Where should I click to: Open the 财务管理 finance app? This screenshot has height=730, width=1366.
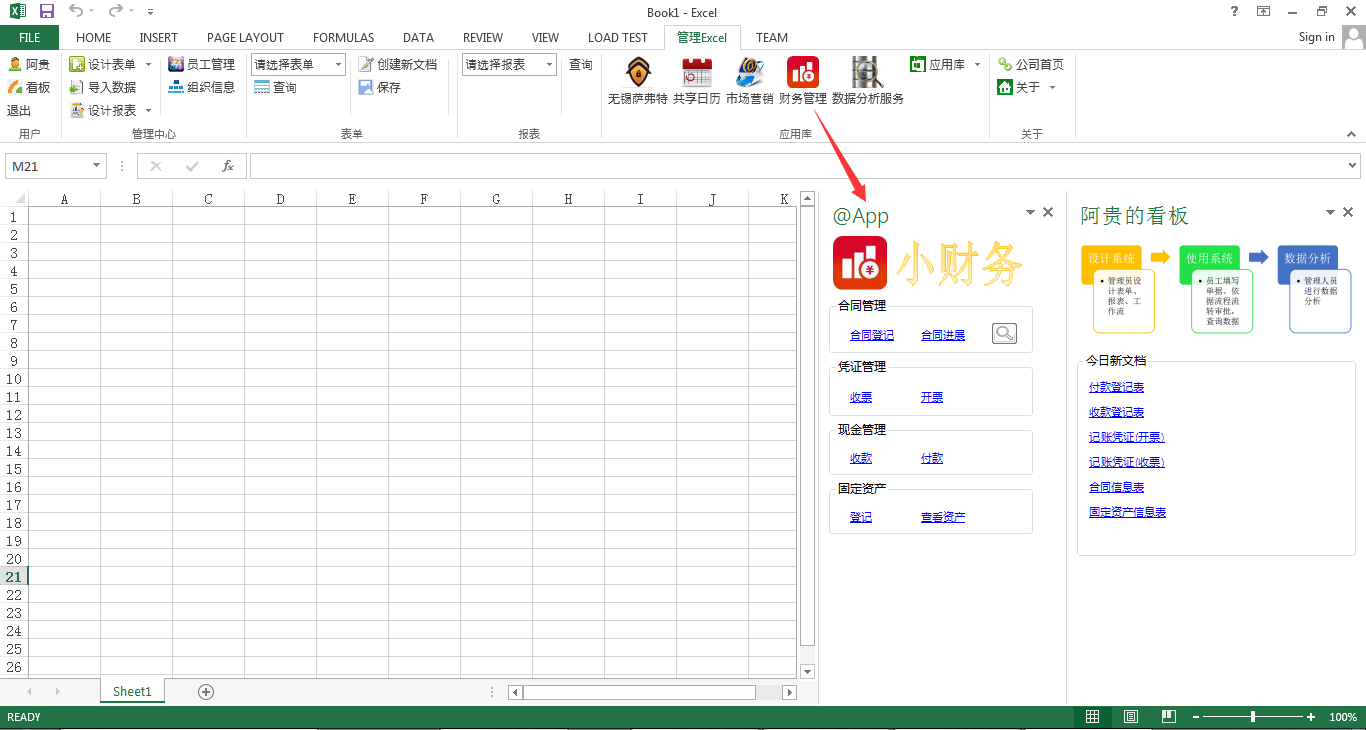[803, 81]
